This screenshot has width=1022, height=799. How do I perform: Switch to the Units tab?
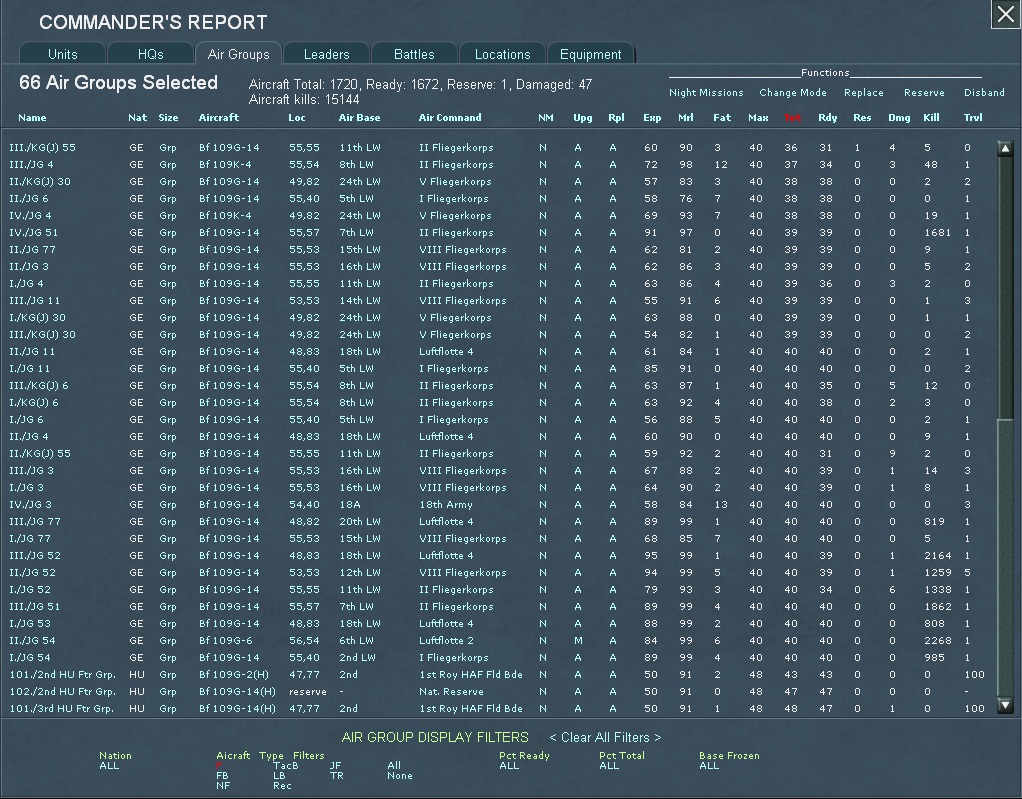pos(63,54)
